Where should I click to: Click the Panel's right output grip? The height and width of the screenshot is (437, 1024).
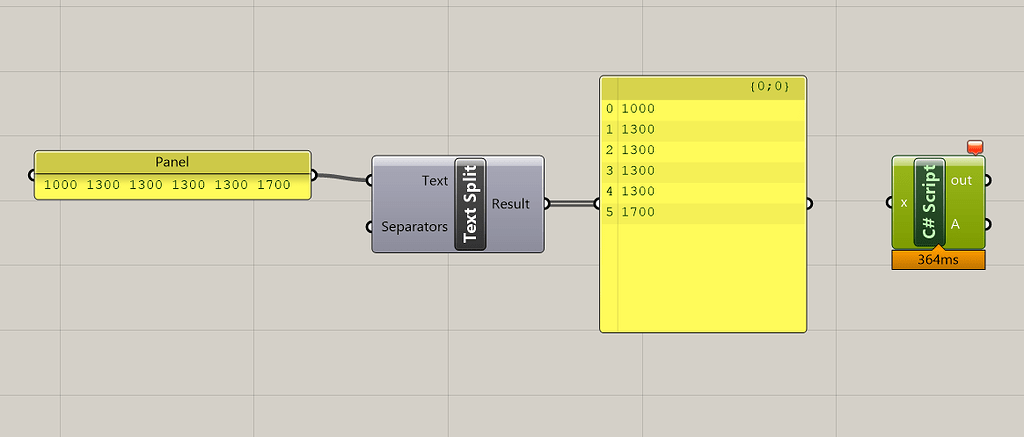coord(313,175)
